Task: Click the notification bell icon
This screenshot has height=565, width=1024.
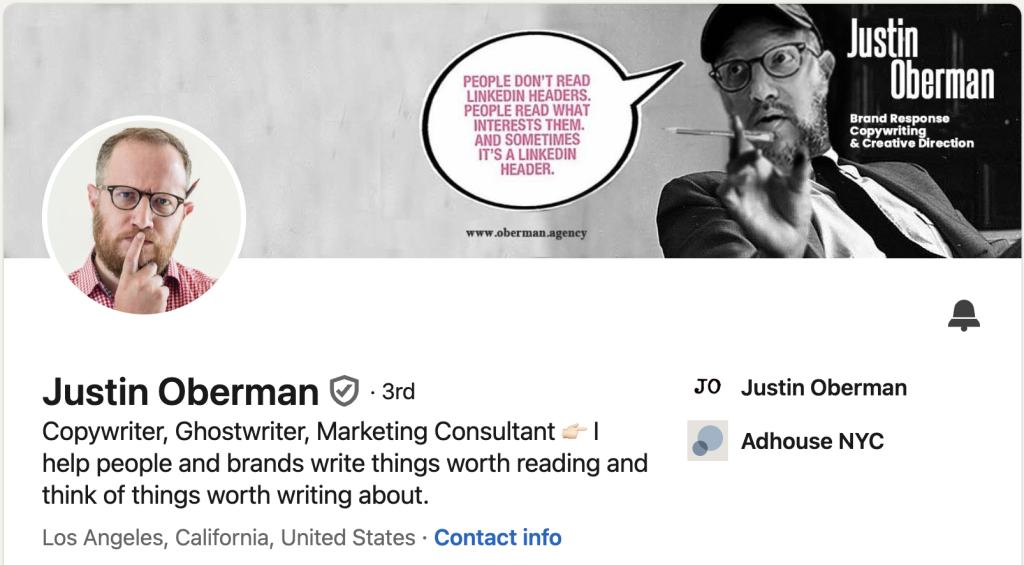Action: pyautogui.click(x=964, y=315)
